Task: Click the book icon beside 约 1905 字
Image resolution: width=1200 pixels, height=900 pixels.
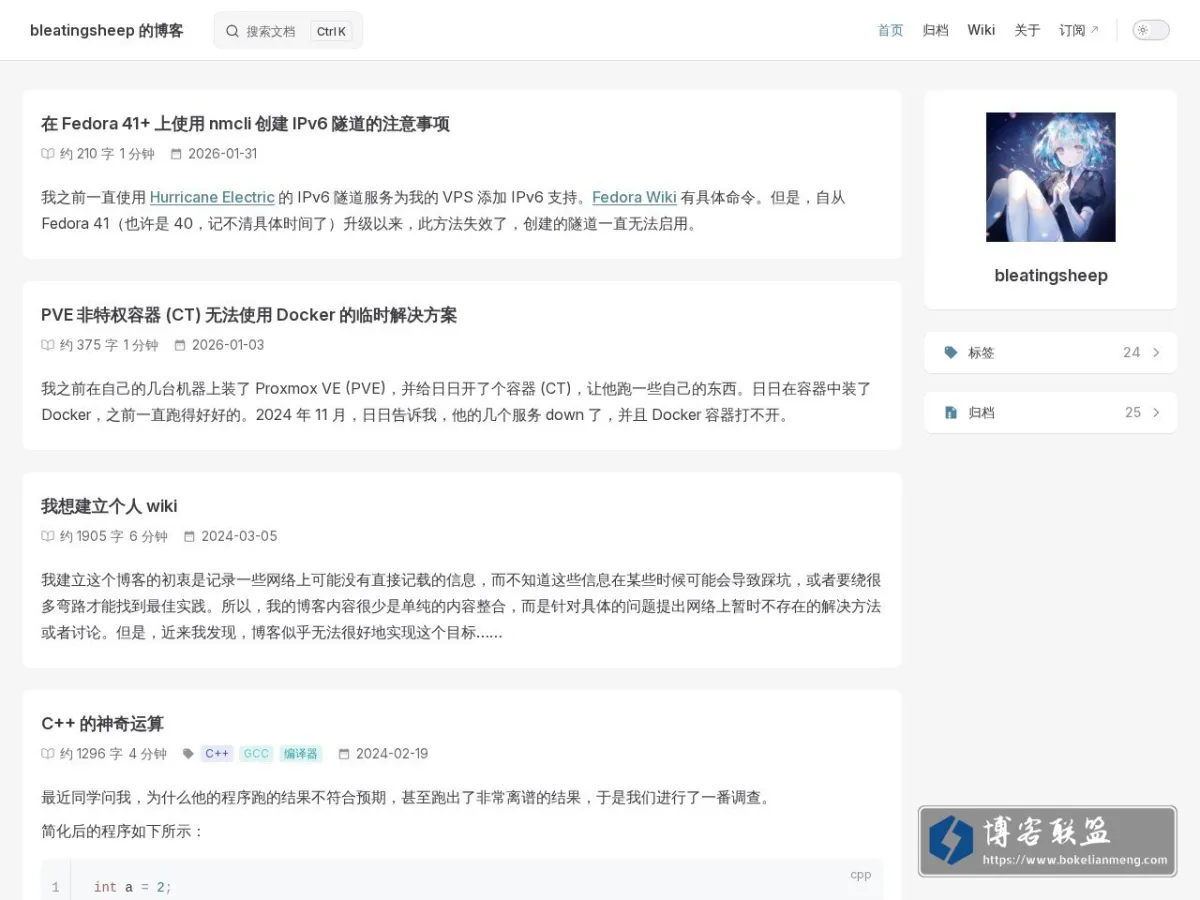Action: (x=48, y=536)
